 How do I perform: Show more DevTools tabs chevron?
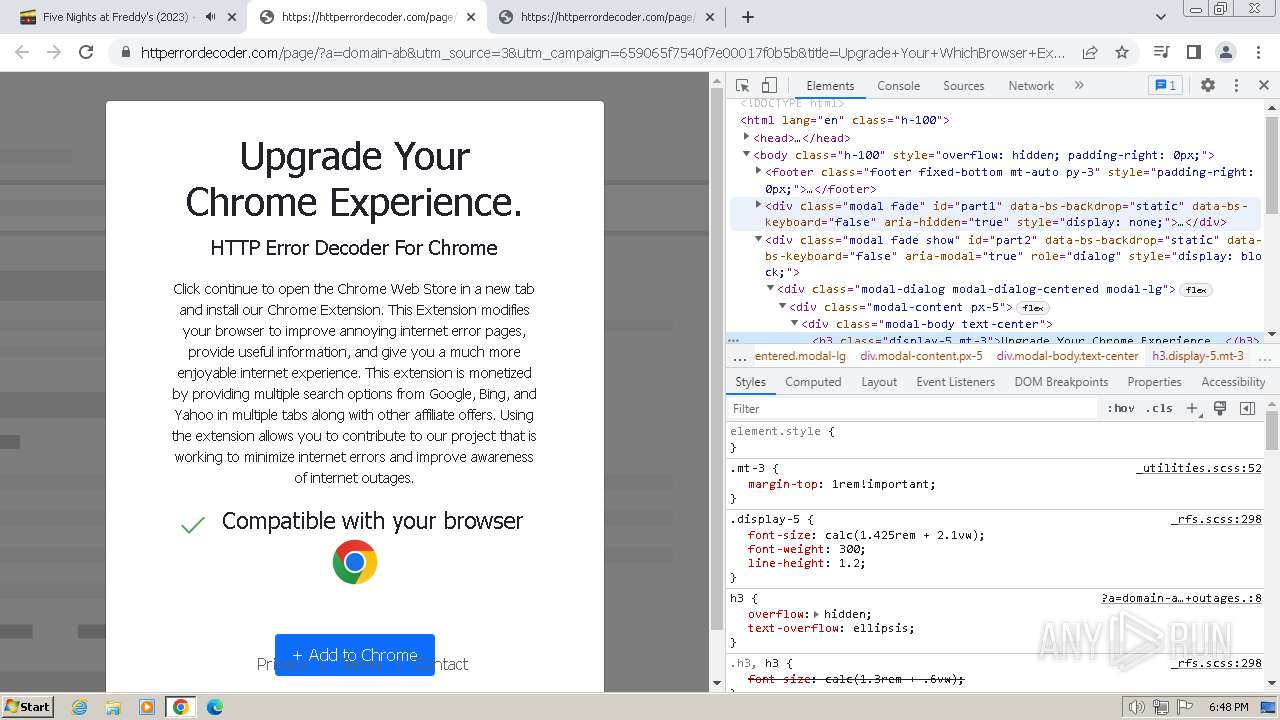click(x=1079, y=86)
